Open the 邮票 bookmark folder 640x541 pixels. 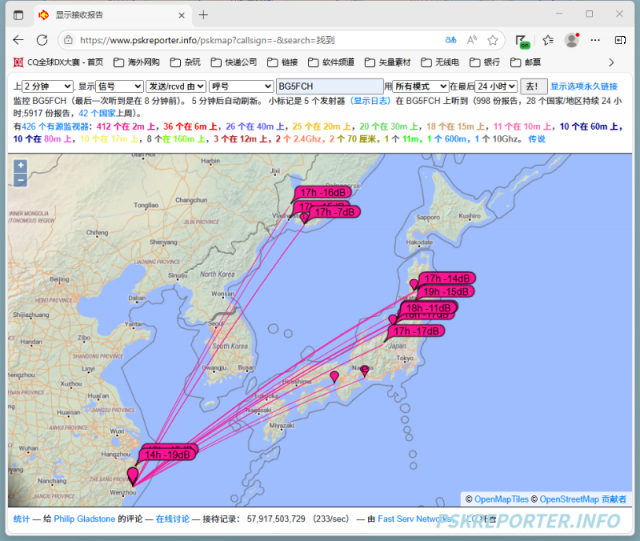[x=526, y=62]
